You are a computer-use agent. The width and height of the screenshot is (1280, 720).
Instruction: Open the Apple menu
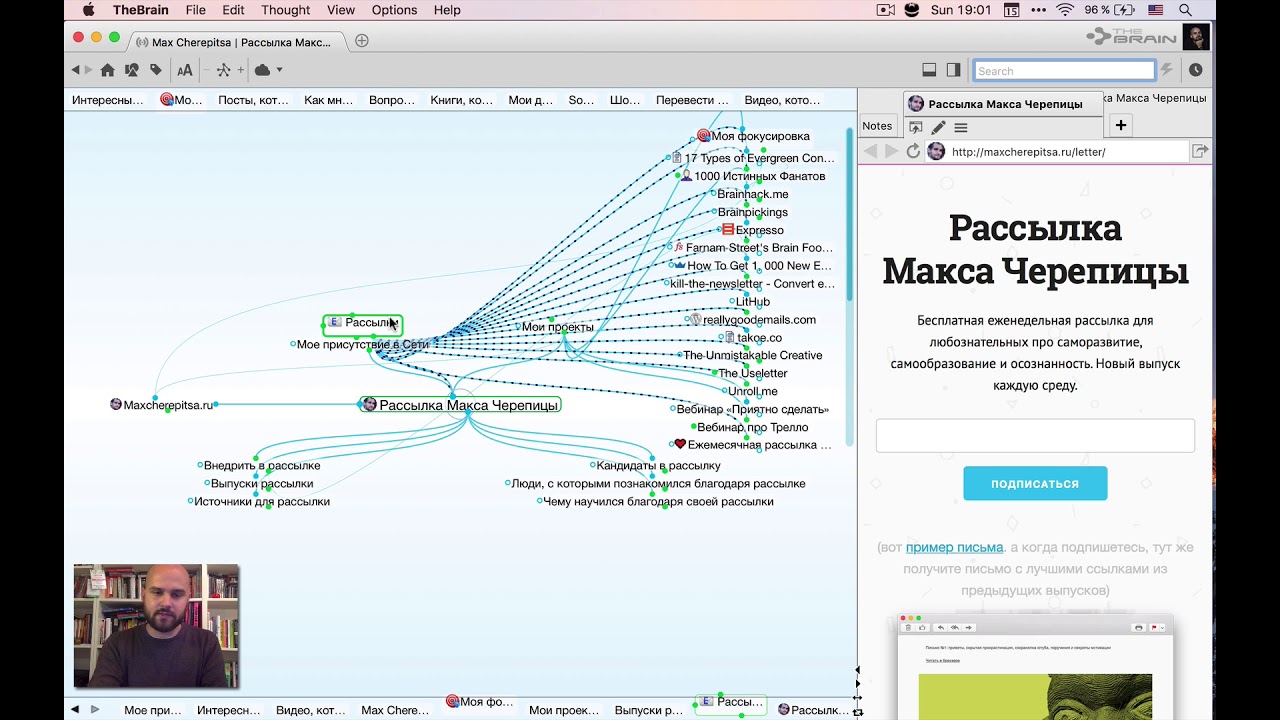click(x=88, y=10)
